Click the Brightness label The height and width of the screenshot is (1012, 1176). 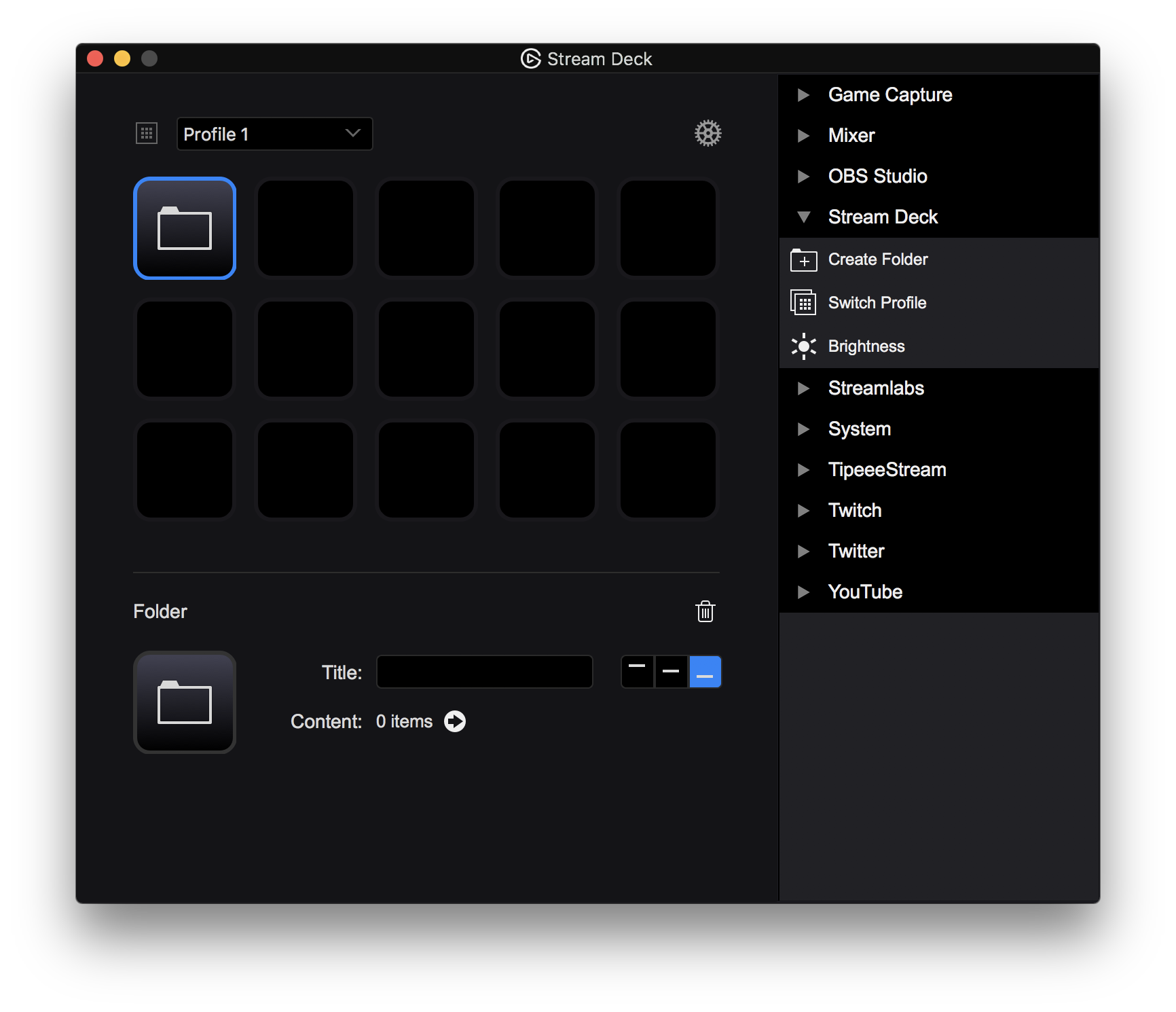tap(866, 346)
